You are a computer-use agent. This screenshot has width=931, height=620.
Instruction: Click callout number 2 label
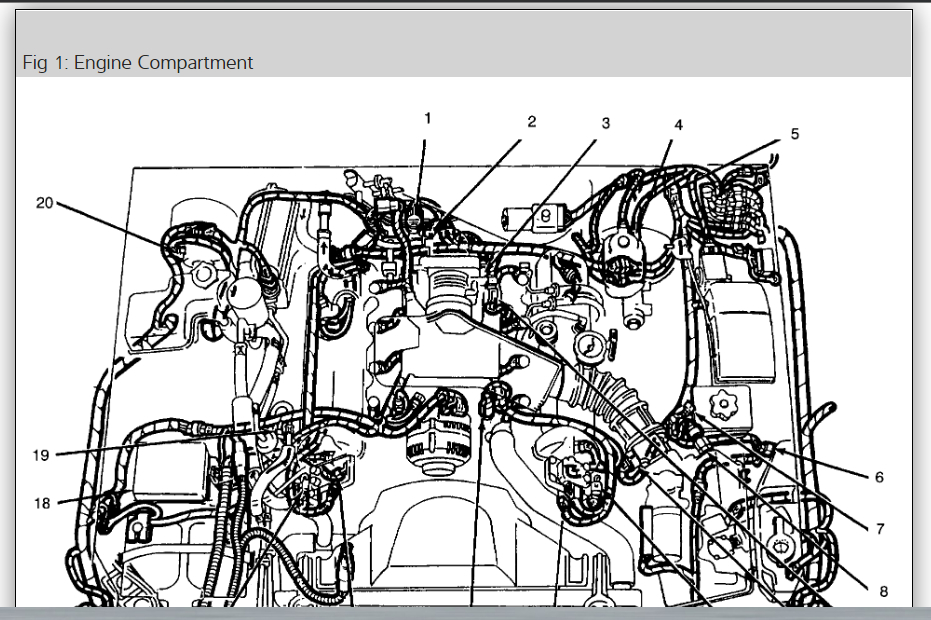(x=531, y=122)
